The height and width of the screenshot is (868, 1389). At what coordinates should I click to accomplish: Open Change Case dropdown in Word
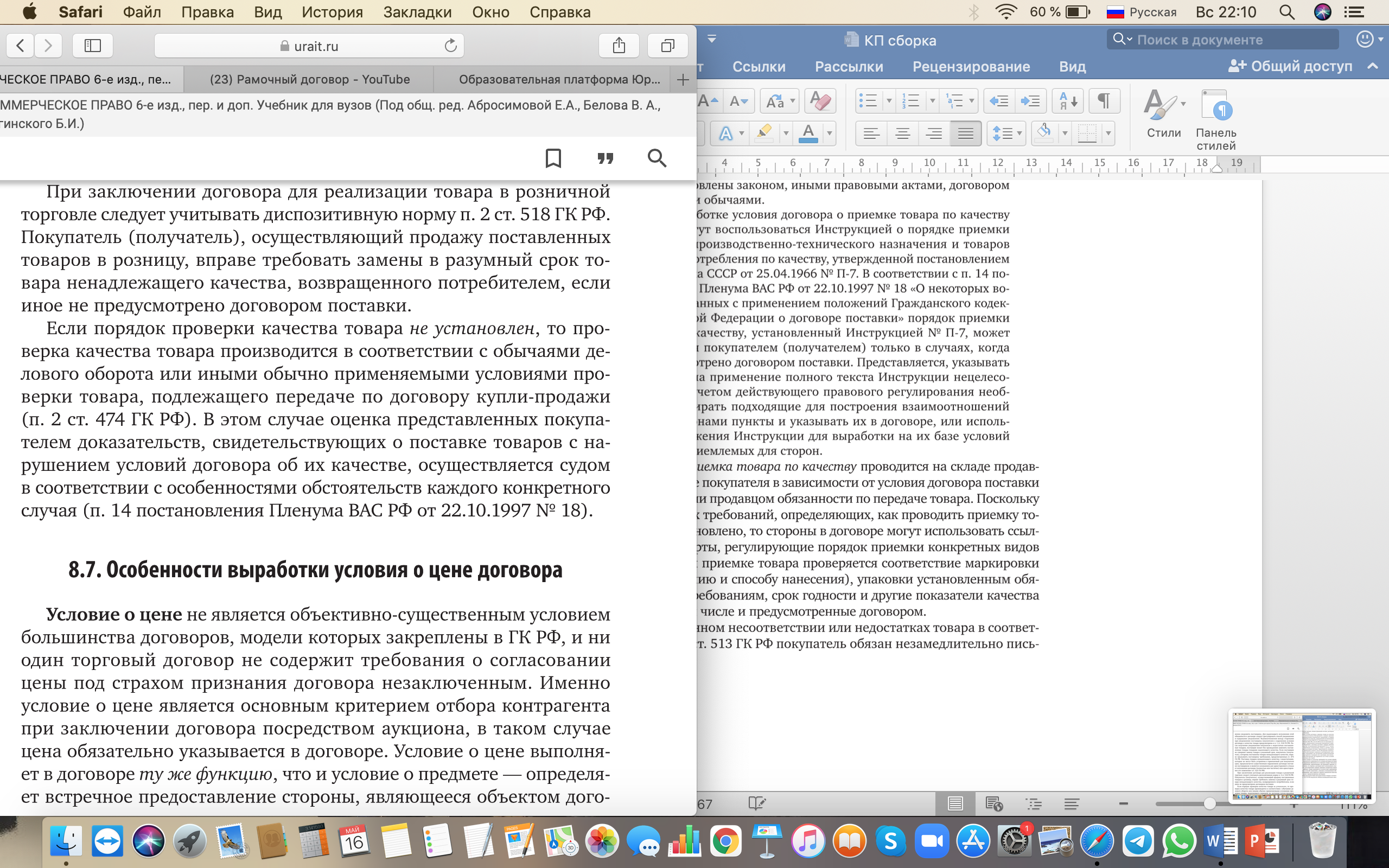[780, 101]
